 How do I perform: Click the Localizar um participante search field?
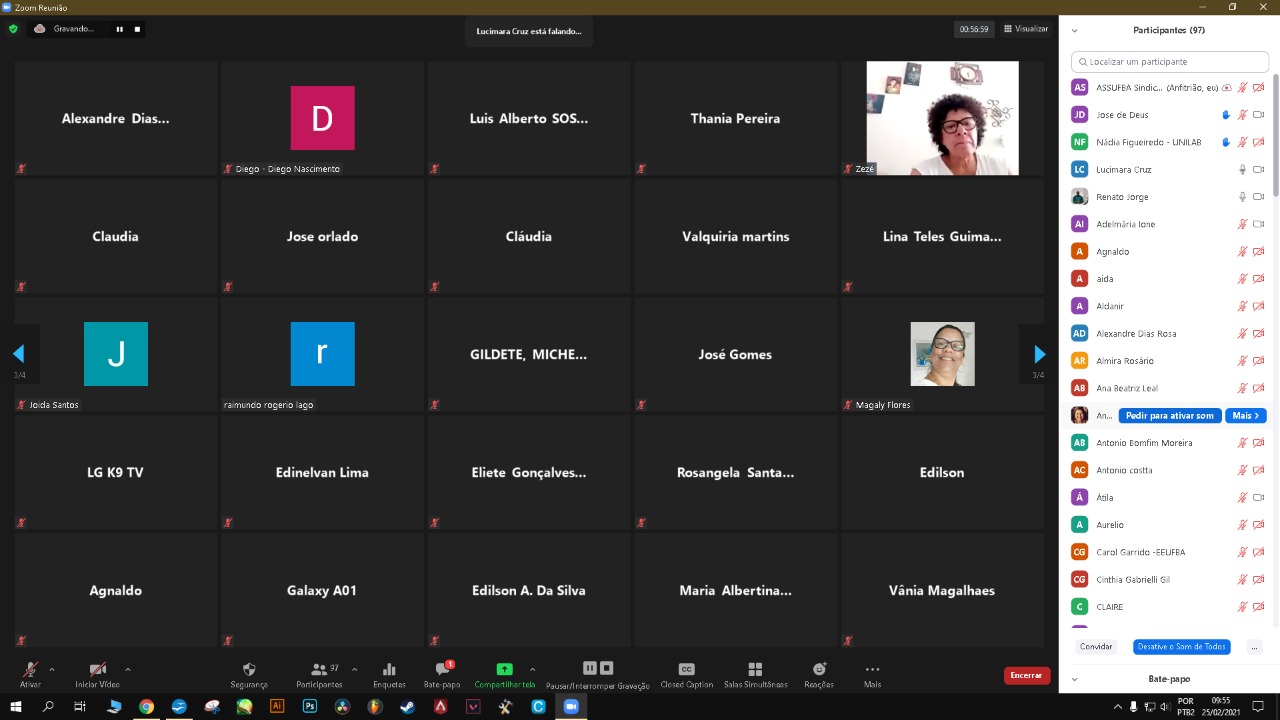pos(1170,62)
